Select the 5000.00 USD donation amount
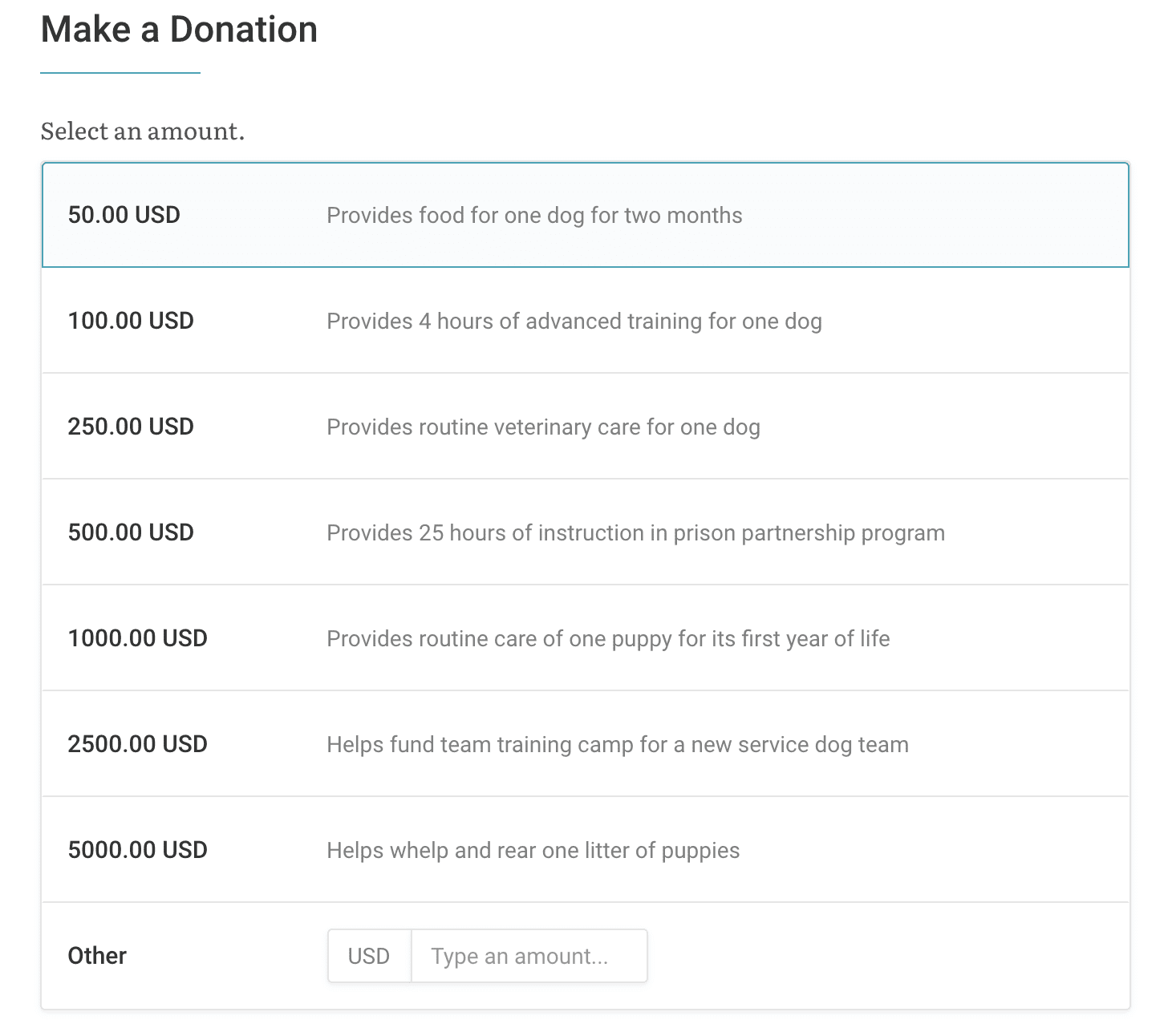This screenshot has width=1168, height=1036. pyautogui.click(x=137, y=850)
